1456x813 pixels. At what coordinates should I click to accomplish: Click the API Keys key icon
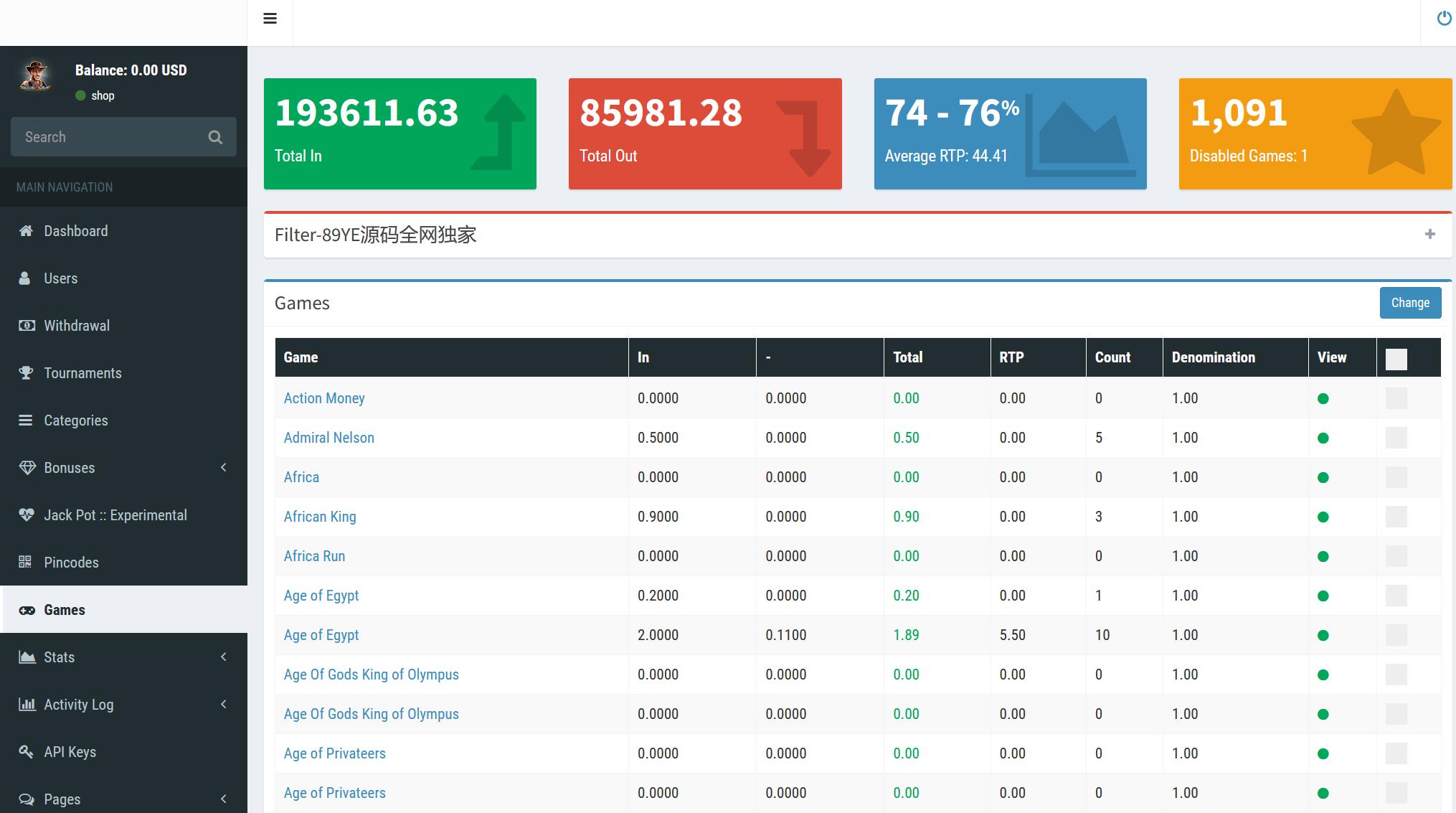point(26,752)
